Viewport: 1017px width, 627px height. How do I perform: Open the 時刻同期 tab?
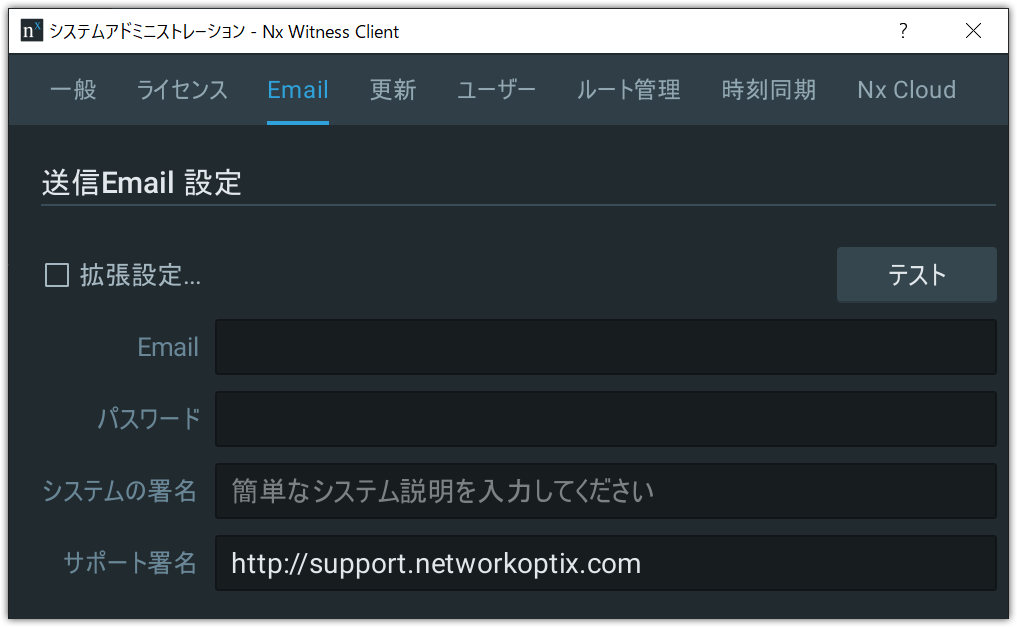pyautogui.click(x=769, y=89)
